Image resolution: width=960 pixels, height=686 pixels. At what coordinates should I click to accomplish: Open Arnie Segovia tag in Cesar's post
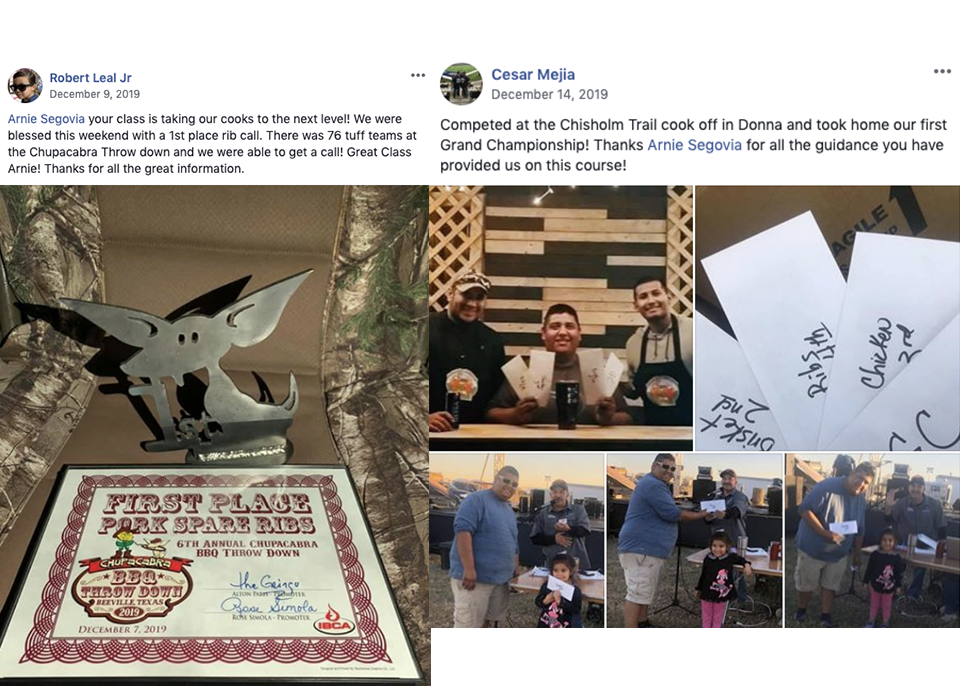point(694,145)
